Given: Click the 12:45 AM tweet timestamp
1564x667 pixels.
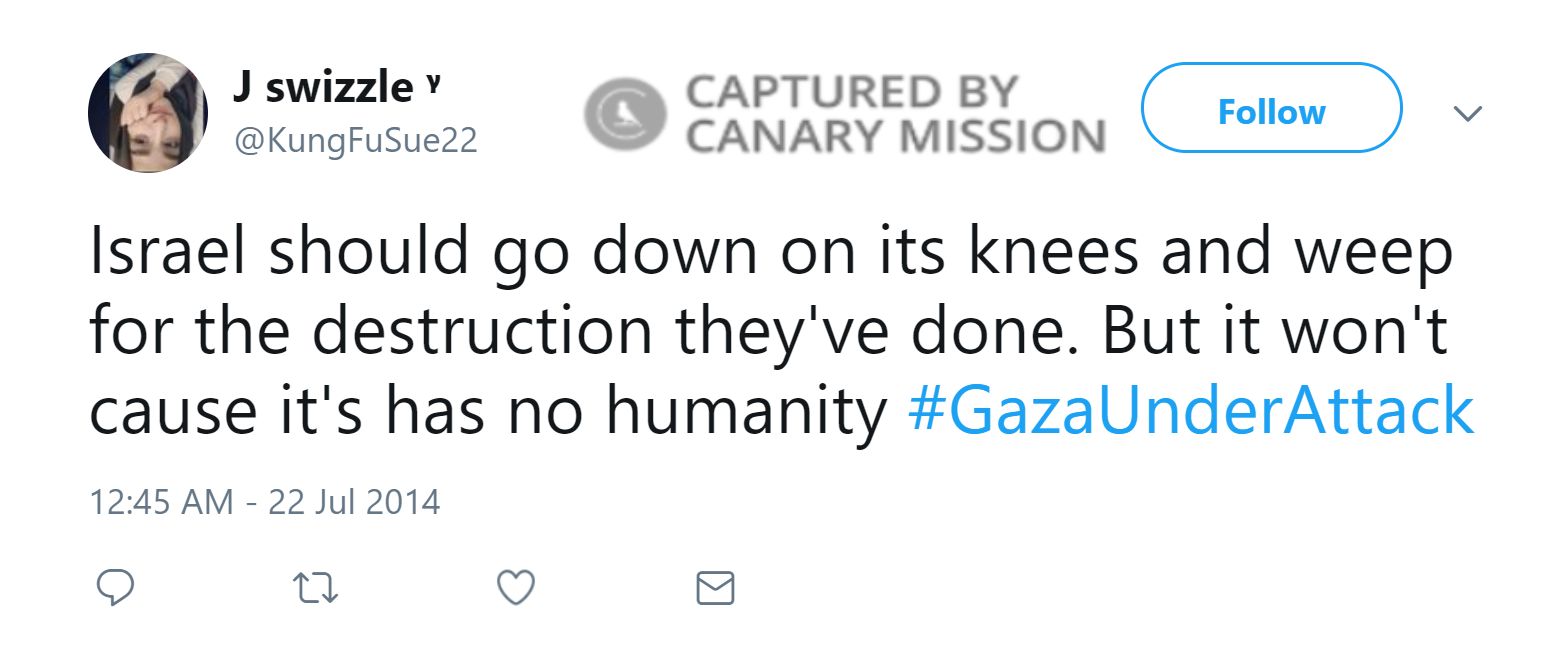Looking at the screenshot, I should pos(162,500).
